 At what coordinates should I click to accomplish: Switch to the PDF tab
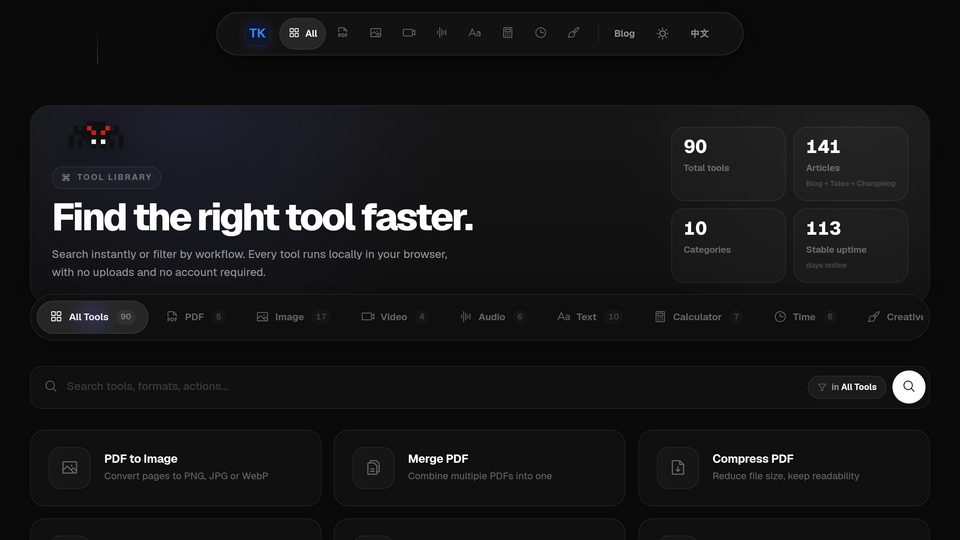[x=195, y=317]
